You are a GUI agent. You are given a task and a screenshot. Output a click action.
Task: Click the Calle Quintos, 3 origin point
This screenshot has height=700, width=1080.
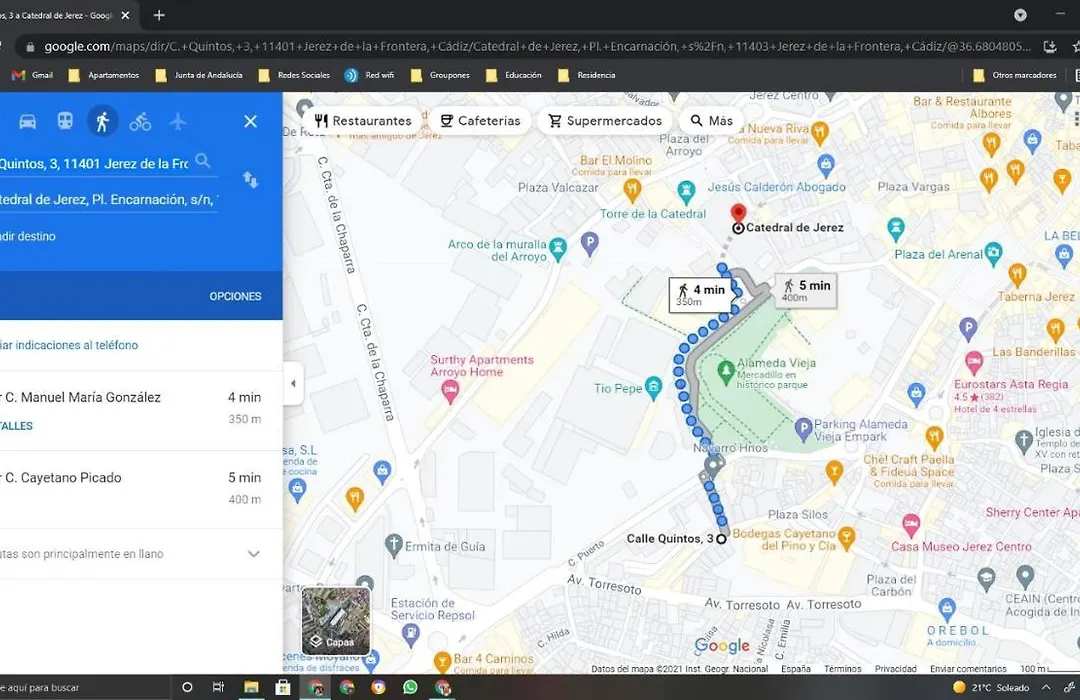point(721,539)
